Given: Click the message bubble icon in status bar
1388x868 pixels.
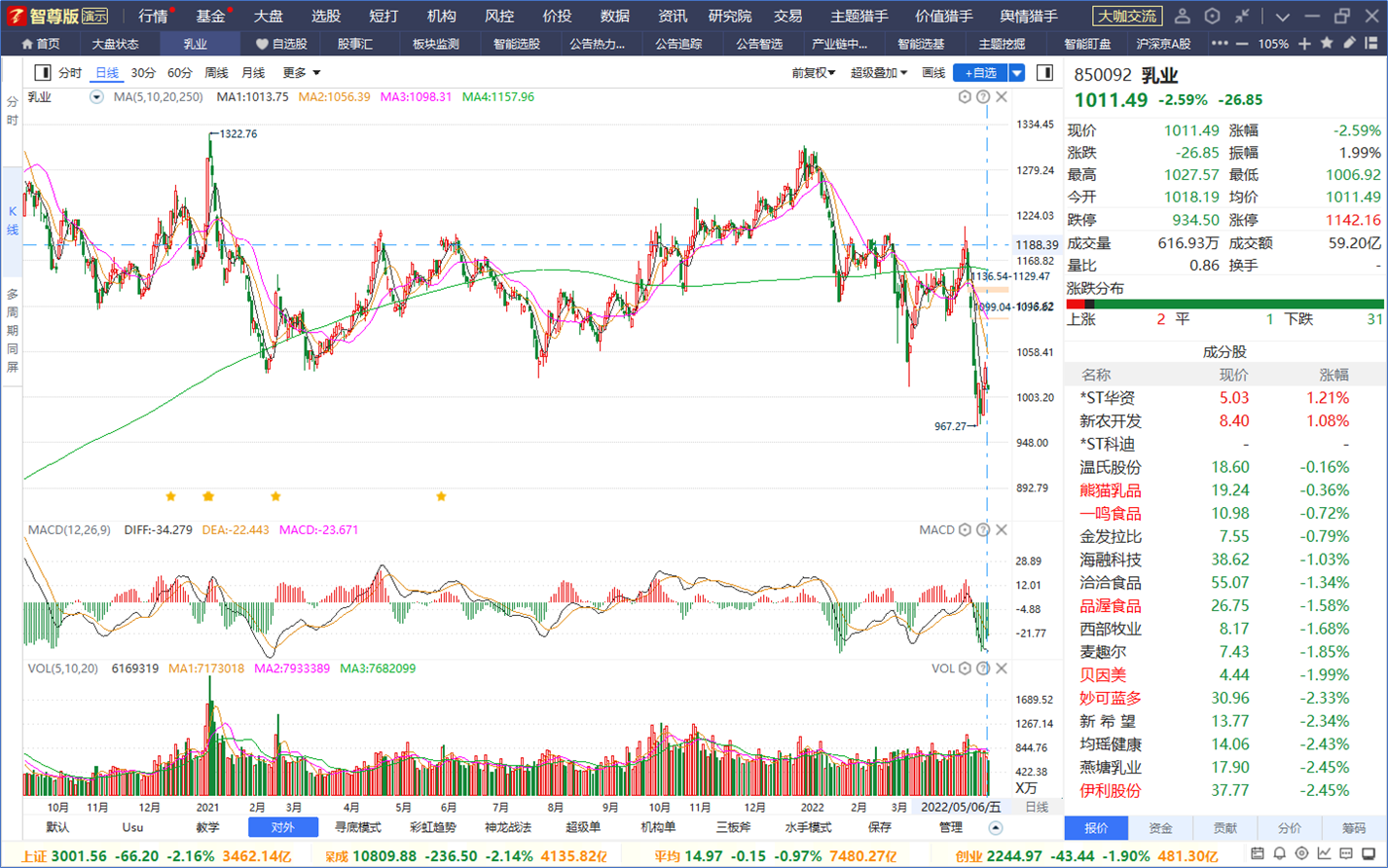Looking at the screenshot, I should coord(1347,853).
